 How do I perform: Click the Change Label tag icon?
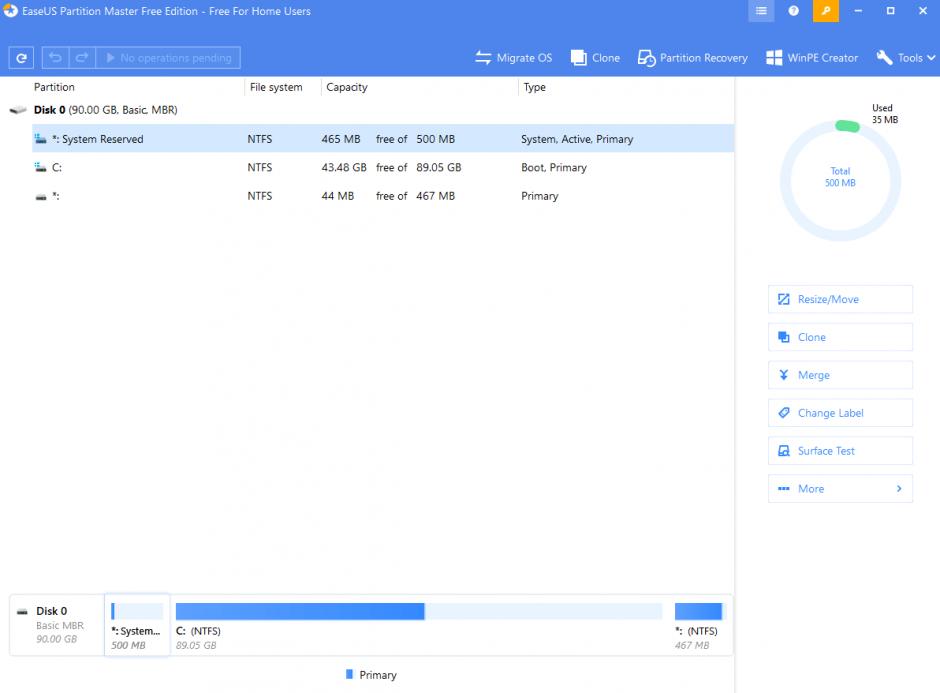coord(784,412)
